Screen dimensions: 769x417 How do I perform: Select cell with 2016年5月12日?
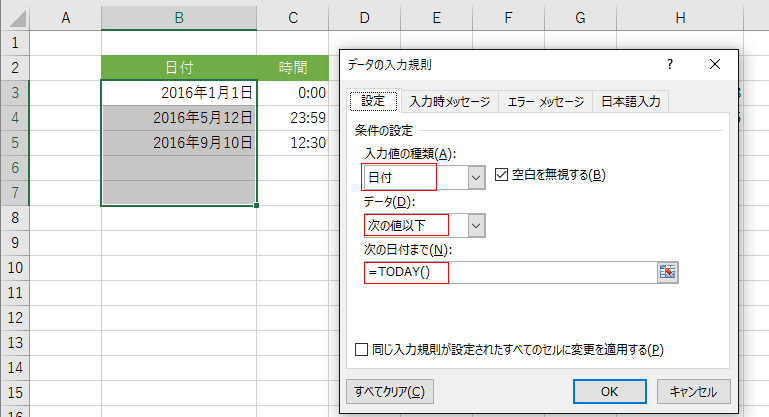point(179,117)
